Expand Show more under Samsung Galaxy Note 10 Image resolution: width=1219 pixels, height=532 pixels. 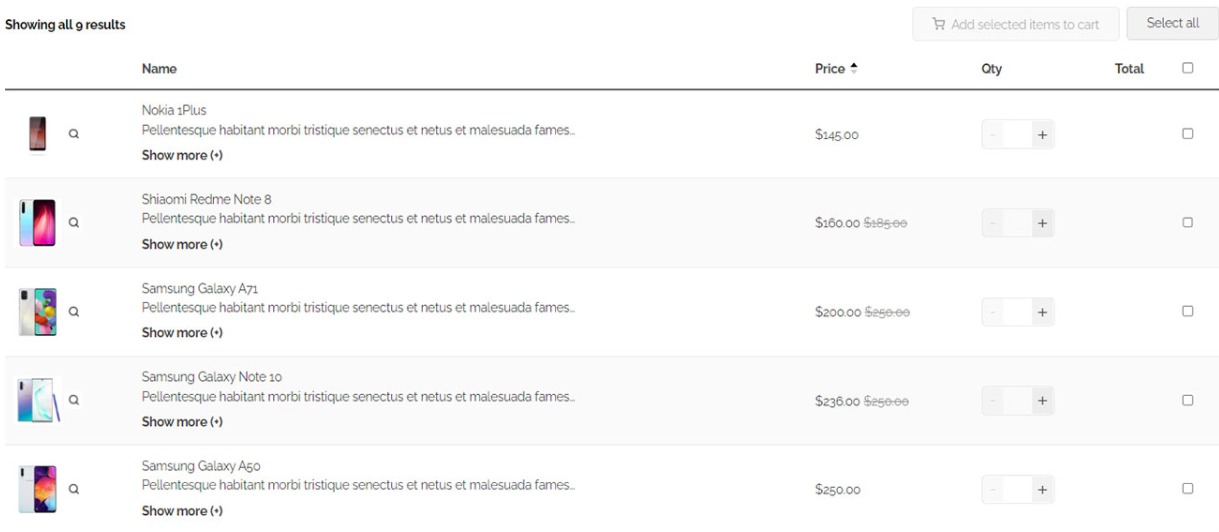pyautogui.click(x=181, y=422)
